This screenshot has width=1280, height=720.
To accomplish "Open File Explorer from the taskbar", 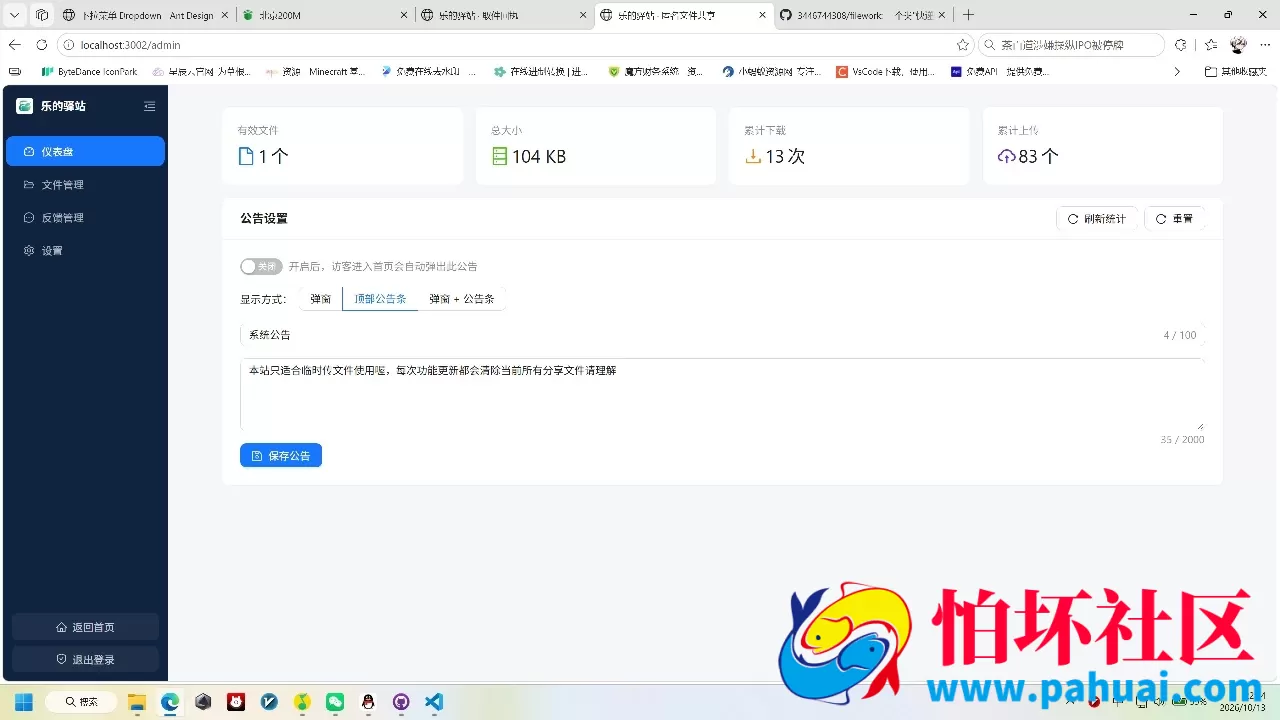I will click(137, 702).
